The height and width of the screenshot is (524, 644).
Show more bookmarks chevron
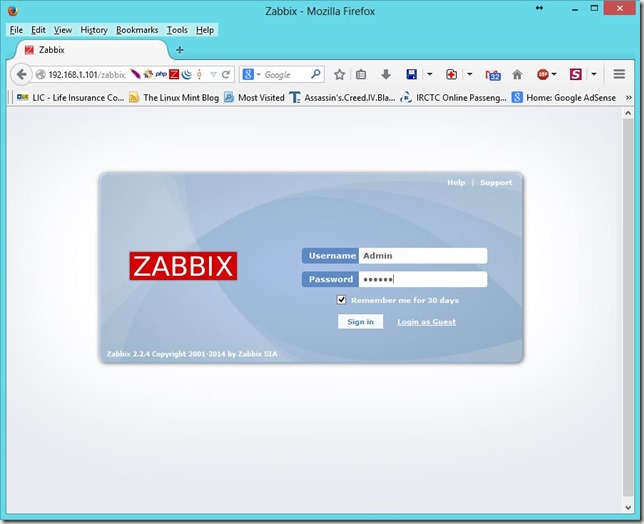[628, 98]
